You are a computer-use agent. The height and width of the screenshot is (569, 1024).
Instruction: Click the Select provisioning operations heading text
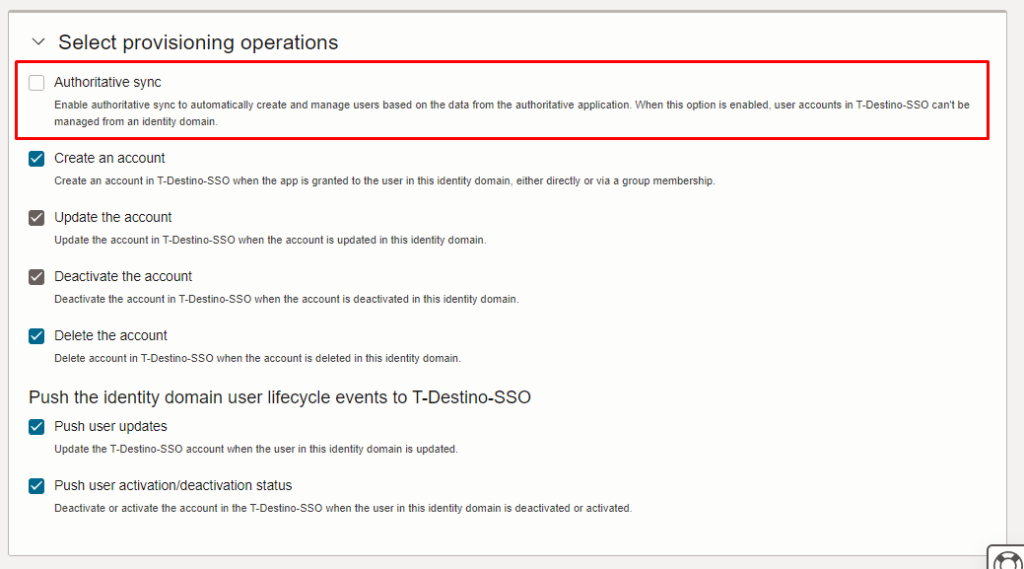[198, 42]
